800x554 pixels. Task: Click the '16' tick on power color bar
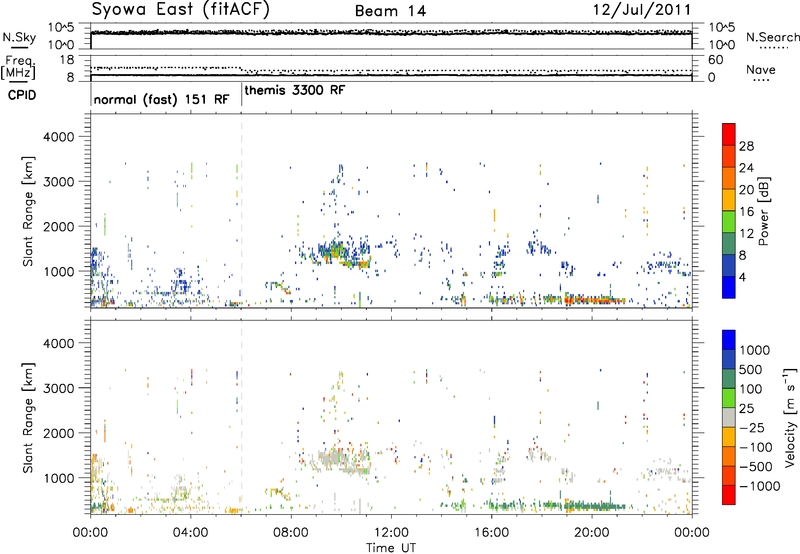746,212
